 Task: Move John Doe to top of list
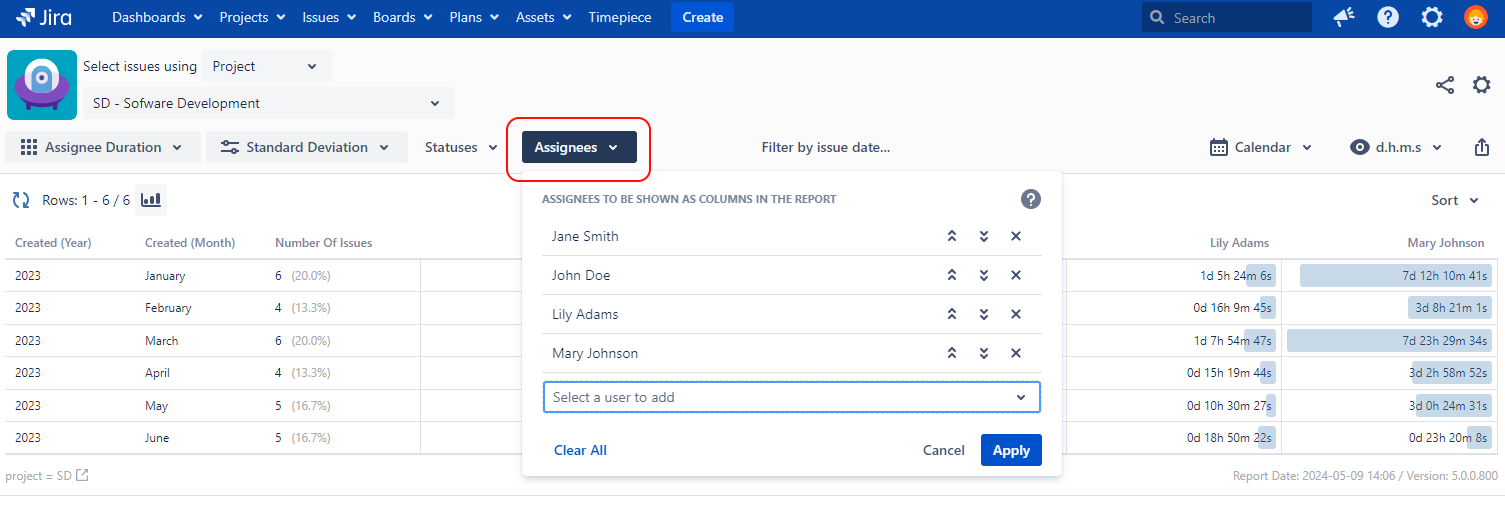click(x=952, y=275)
